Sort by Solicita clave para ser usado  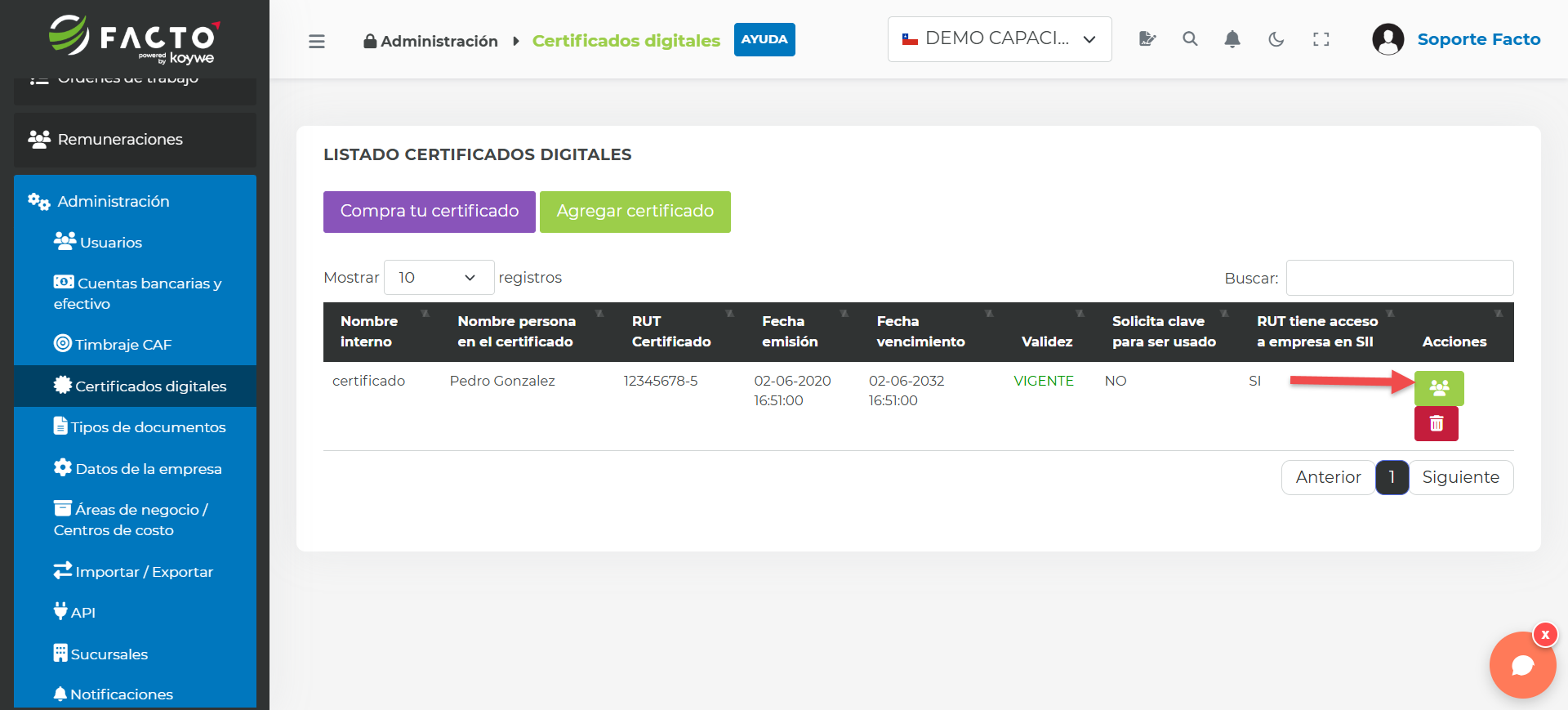(x=1167, y=332)
